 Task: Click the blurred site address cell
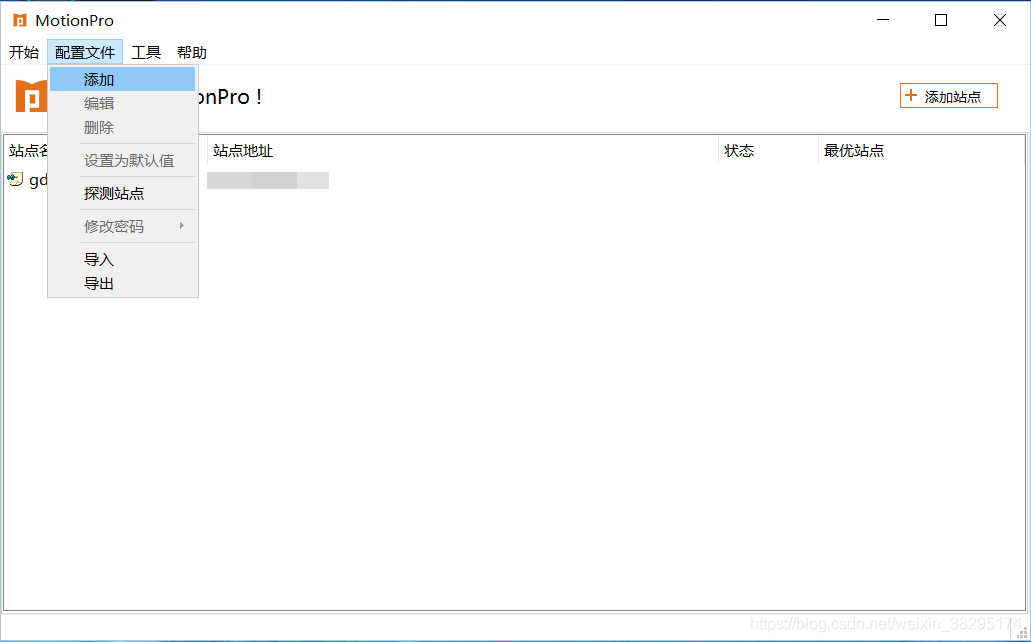(x=268, y=180)
